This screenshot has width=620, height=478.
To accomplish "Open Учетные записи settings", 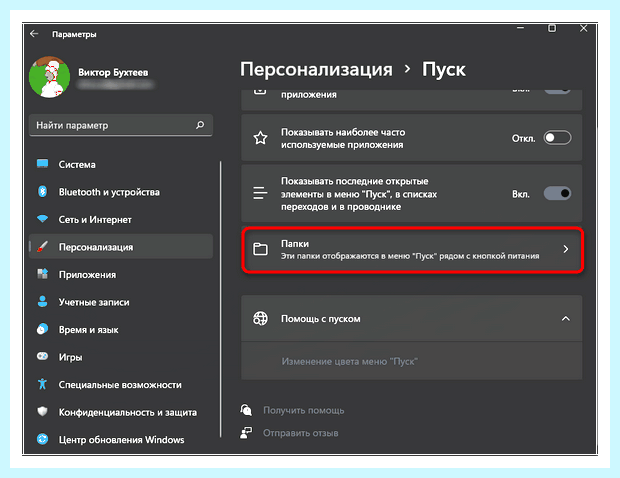I will click(121, 302).
